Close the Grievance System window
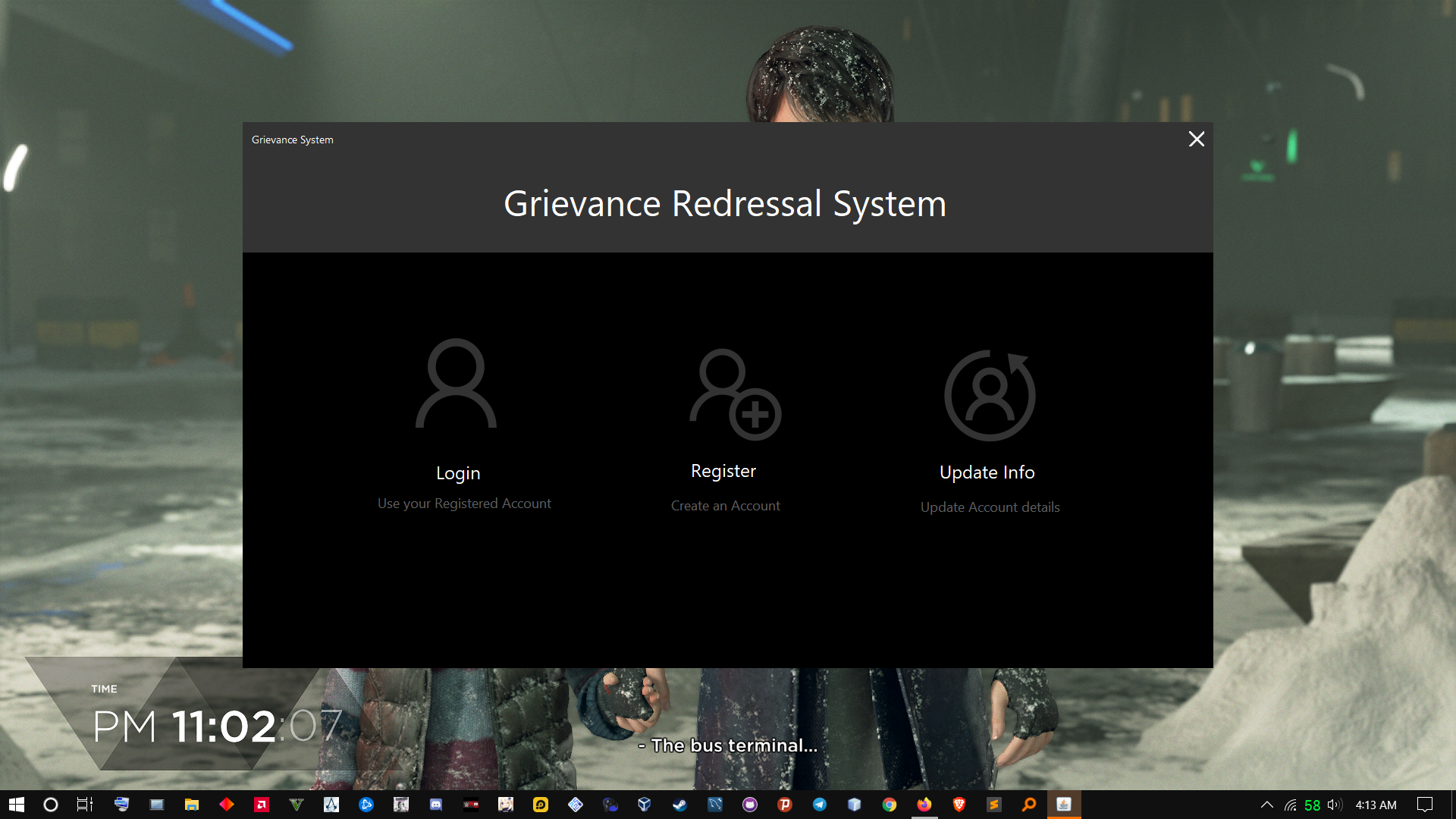This screenshot has width=1456, height=819. click(x=1196, y=139)
